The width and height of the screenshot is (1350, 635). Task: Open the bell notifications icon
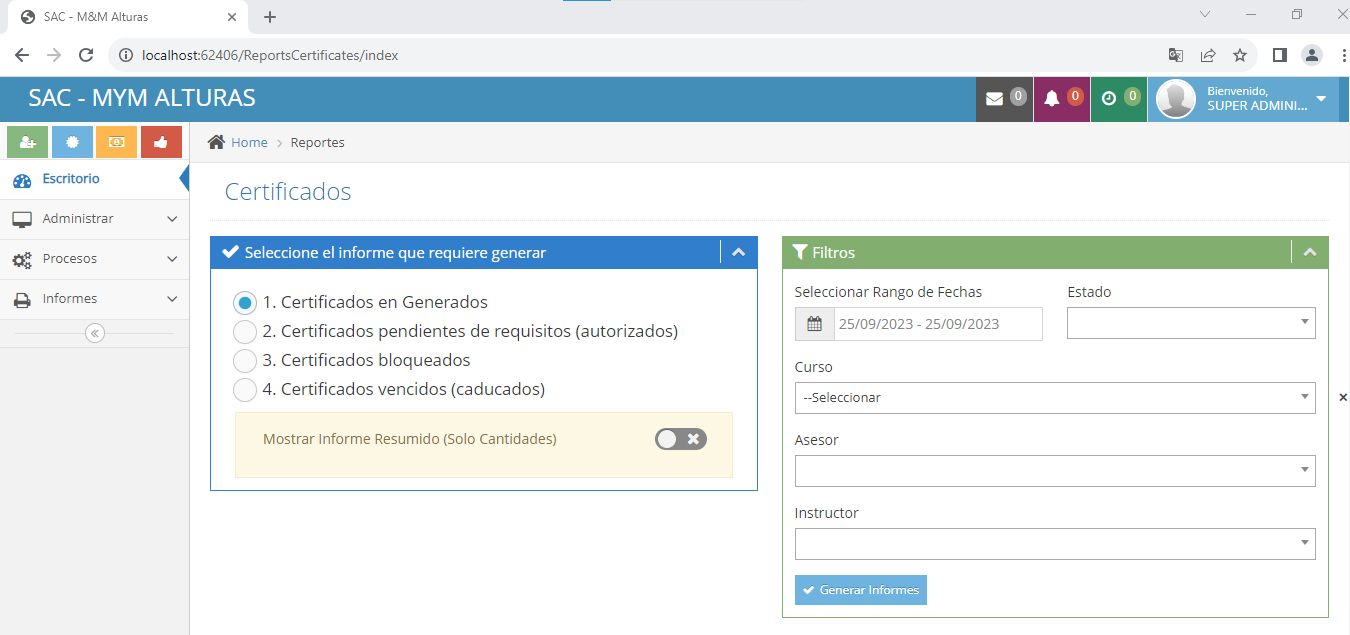[x=1060, y=99]
